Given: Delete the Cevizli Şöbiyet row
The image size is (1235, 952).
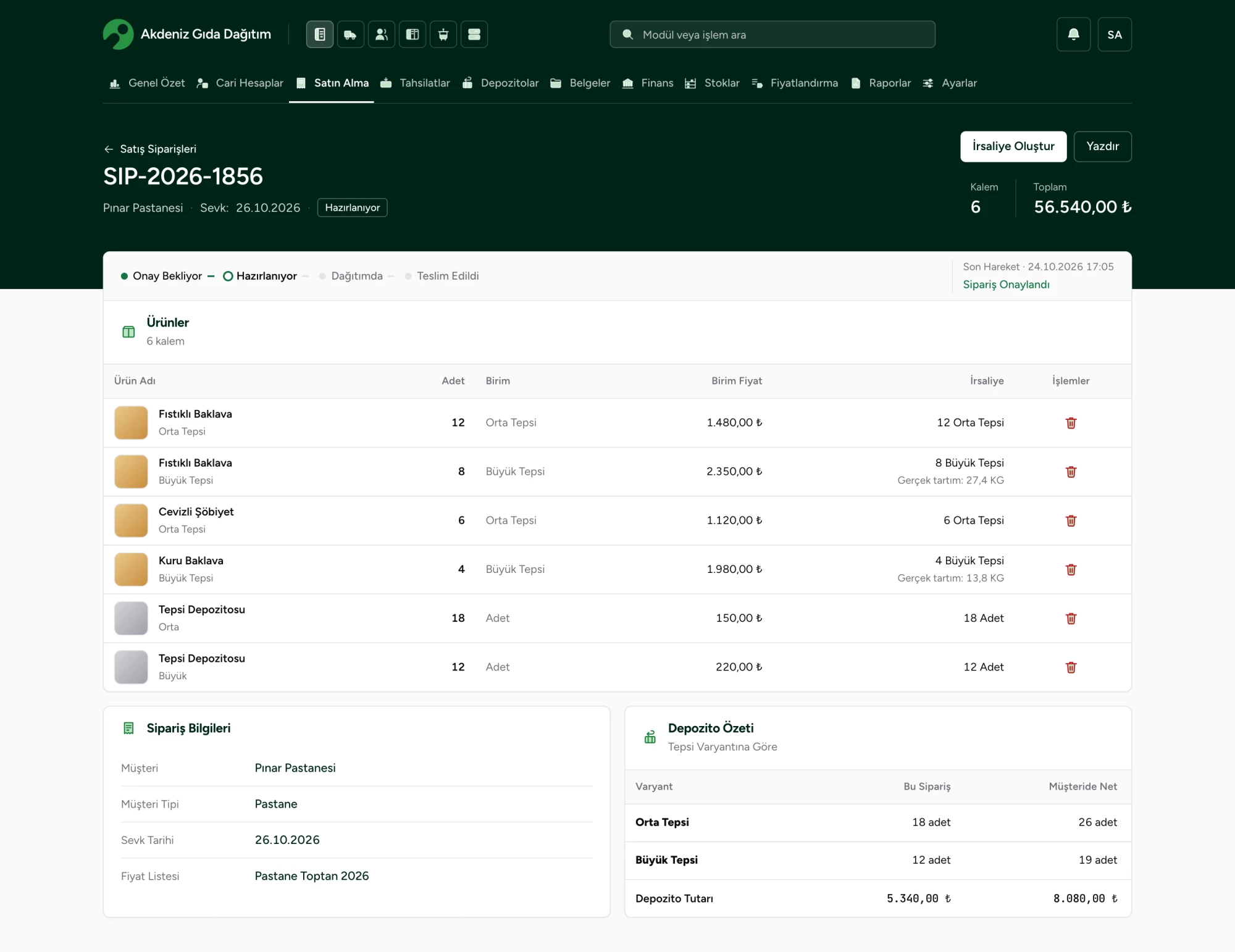Looking at the screenshot, I should point(1071,520).
